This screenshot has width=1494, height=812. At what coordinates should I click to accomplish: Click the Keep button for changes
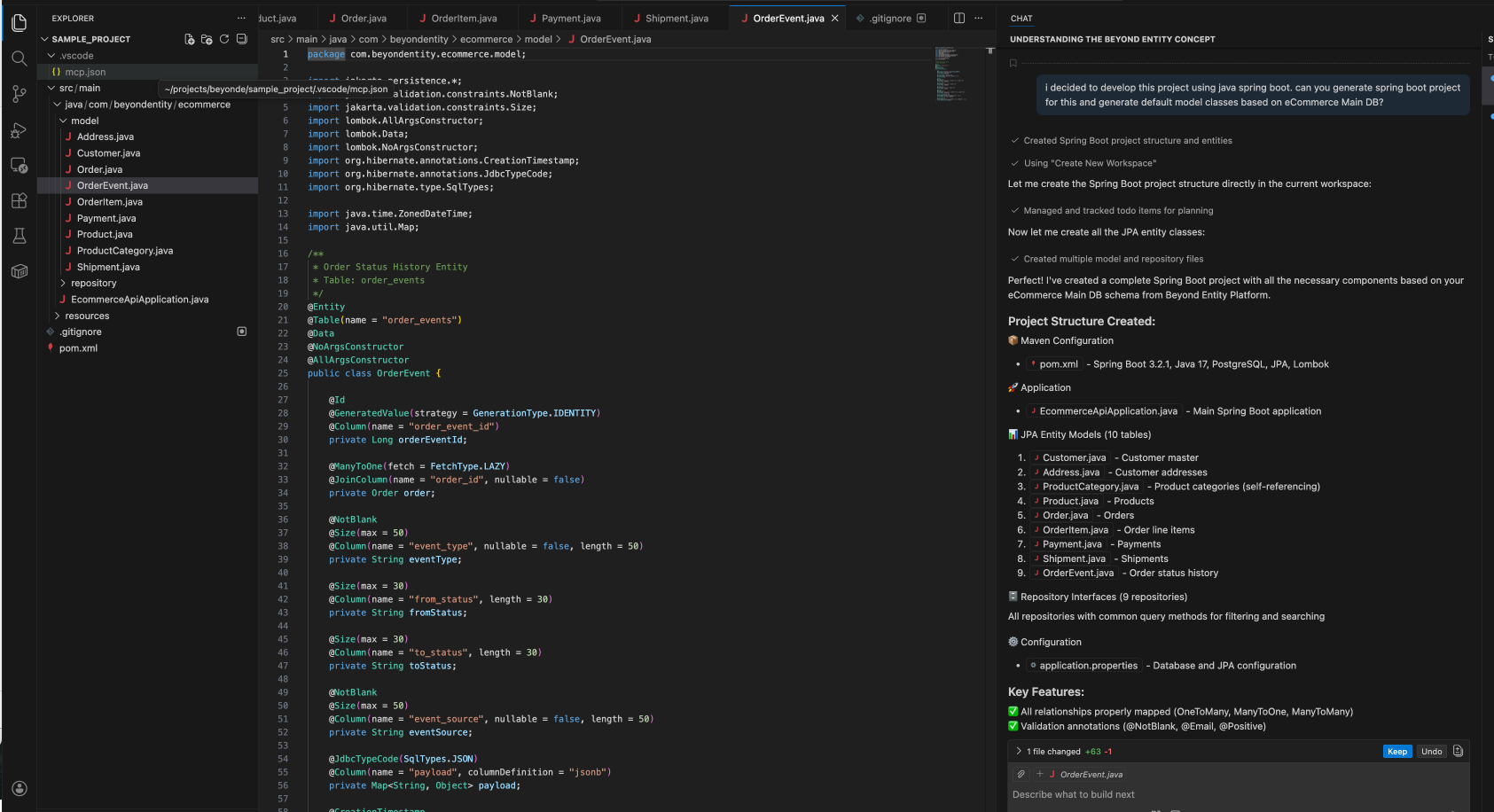(x=1396, y=751)
